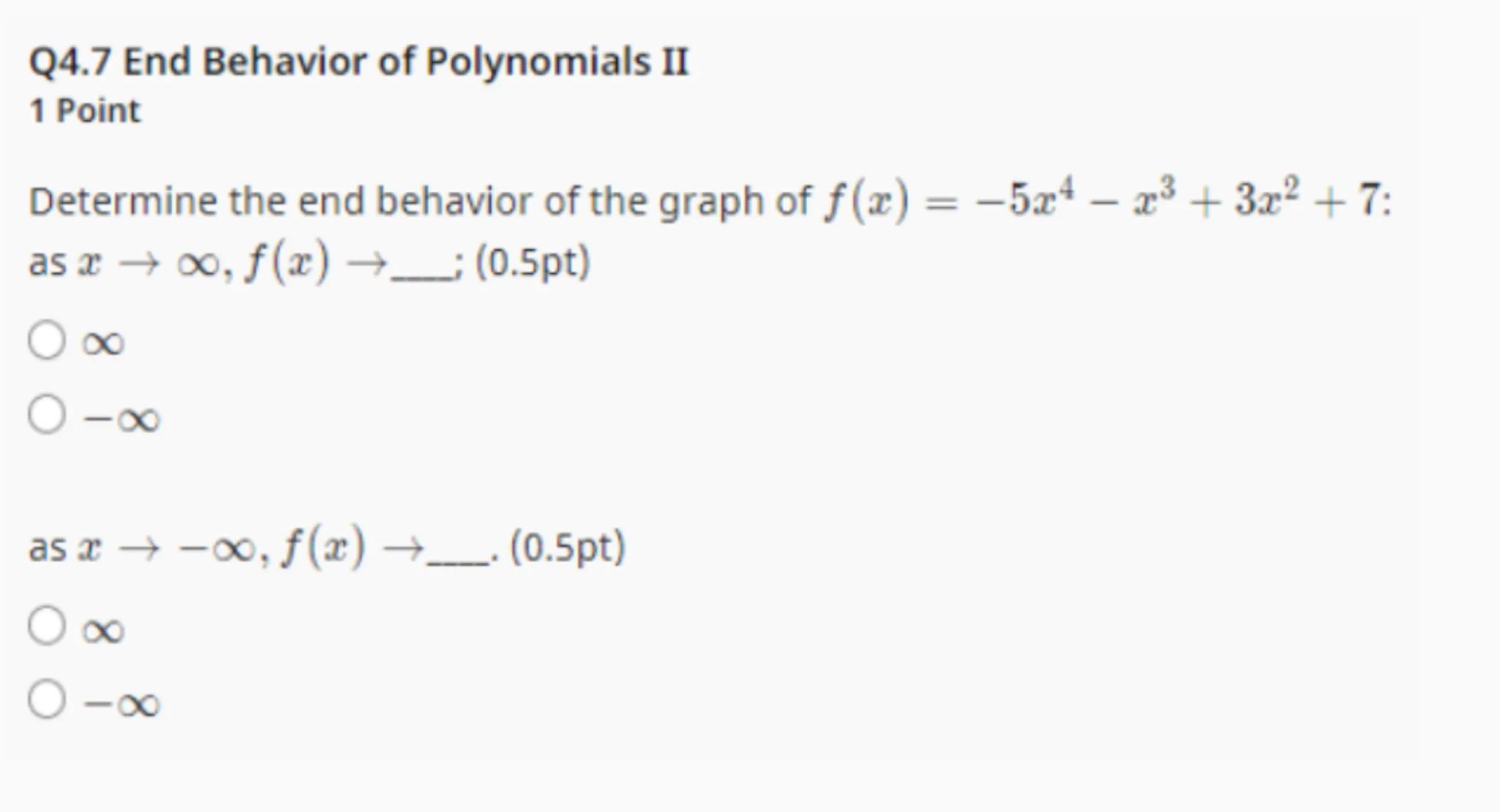Click the ∞ symbol label under x→−∞ prompt
The image size is (1500, 812).
[x=103, y=630]
